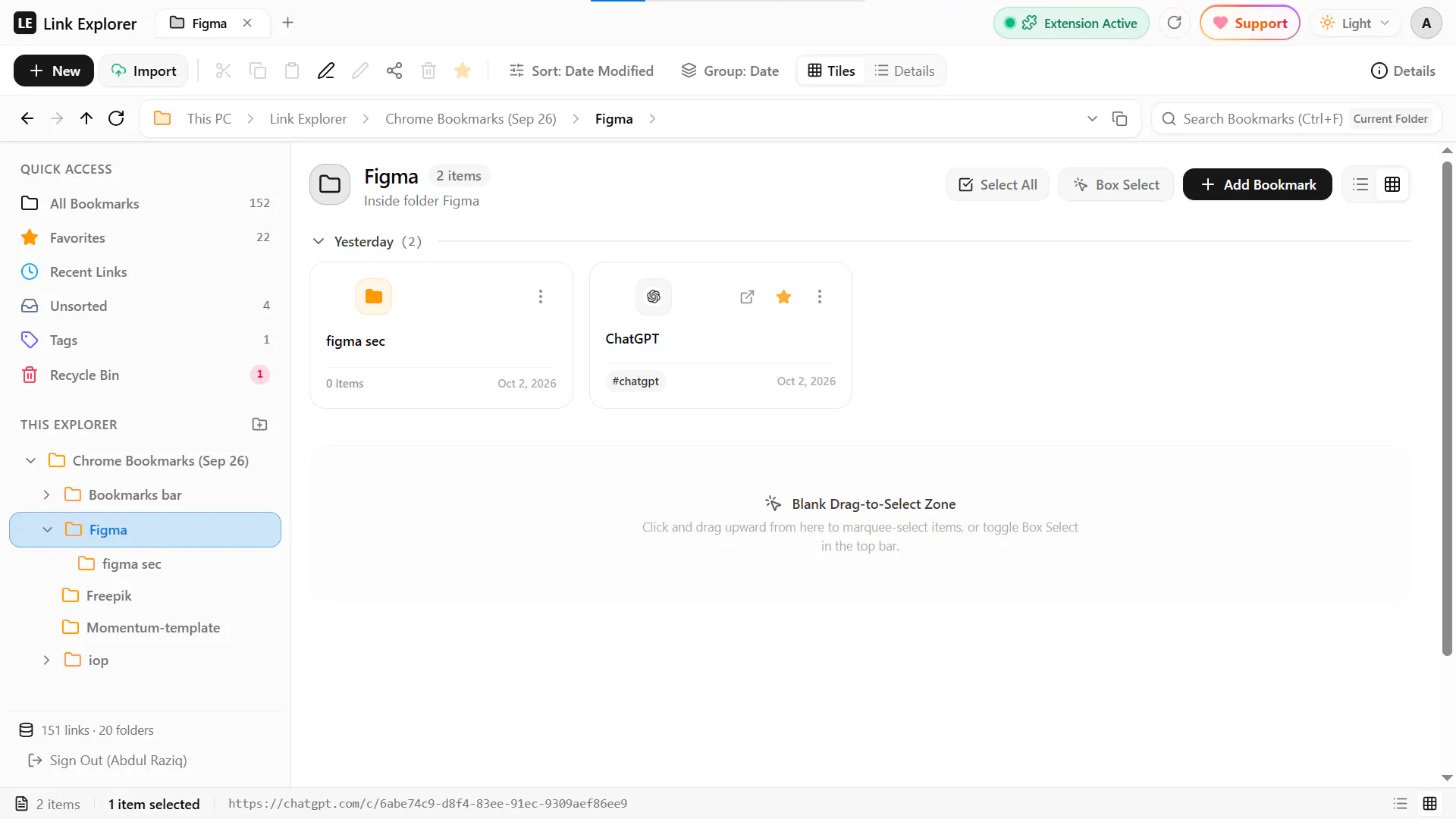Click the trash delete icon in toolbar
The image size is (1456, 819).
coord(428,71)
